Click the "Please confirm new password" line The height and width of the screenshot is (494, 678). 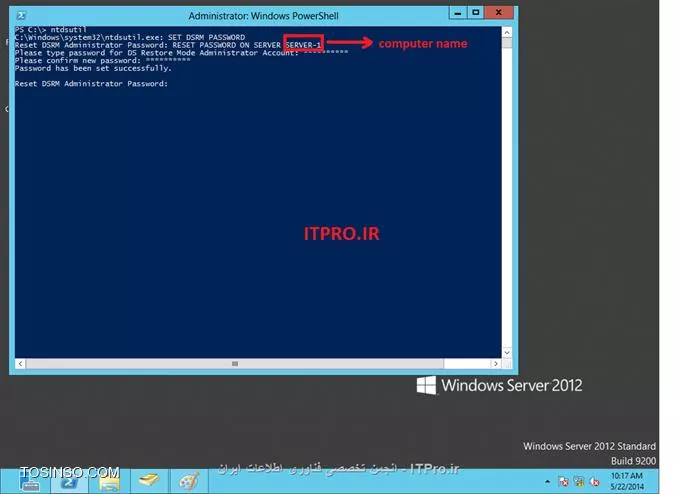tap(102, 61)
